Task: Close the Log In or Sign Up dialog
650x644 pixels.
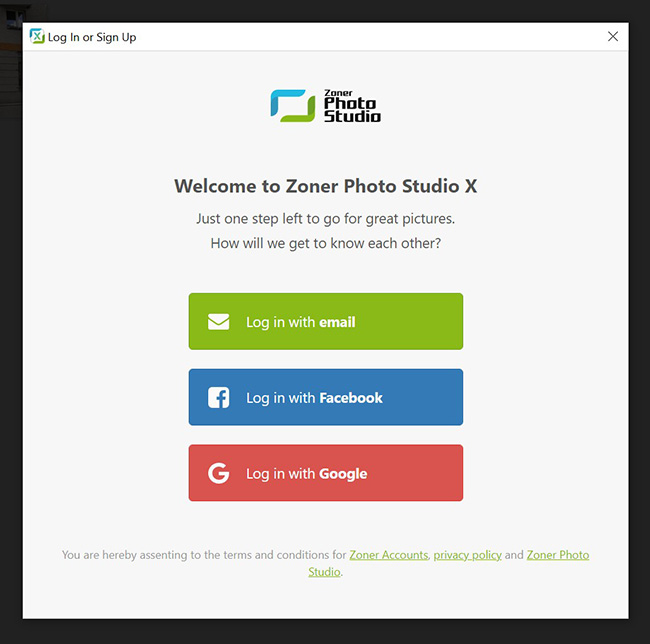Action: 613,36
